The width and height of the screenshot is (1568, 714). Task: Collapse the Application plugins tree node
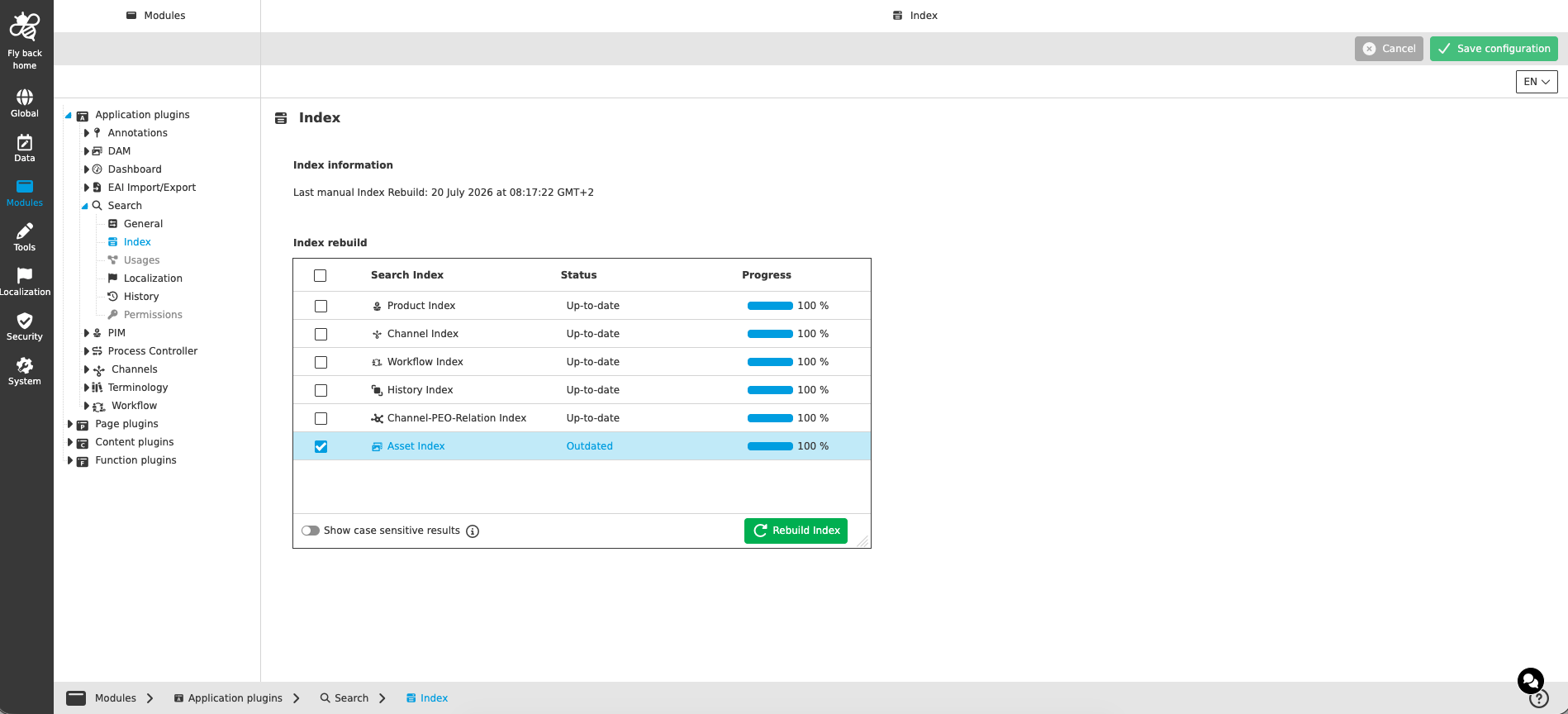point(69,116)
